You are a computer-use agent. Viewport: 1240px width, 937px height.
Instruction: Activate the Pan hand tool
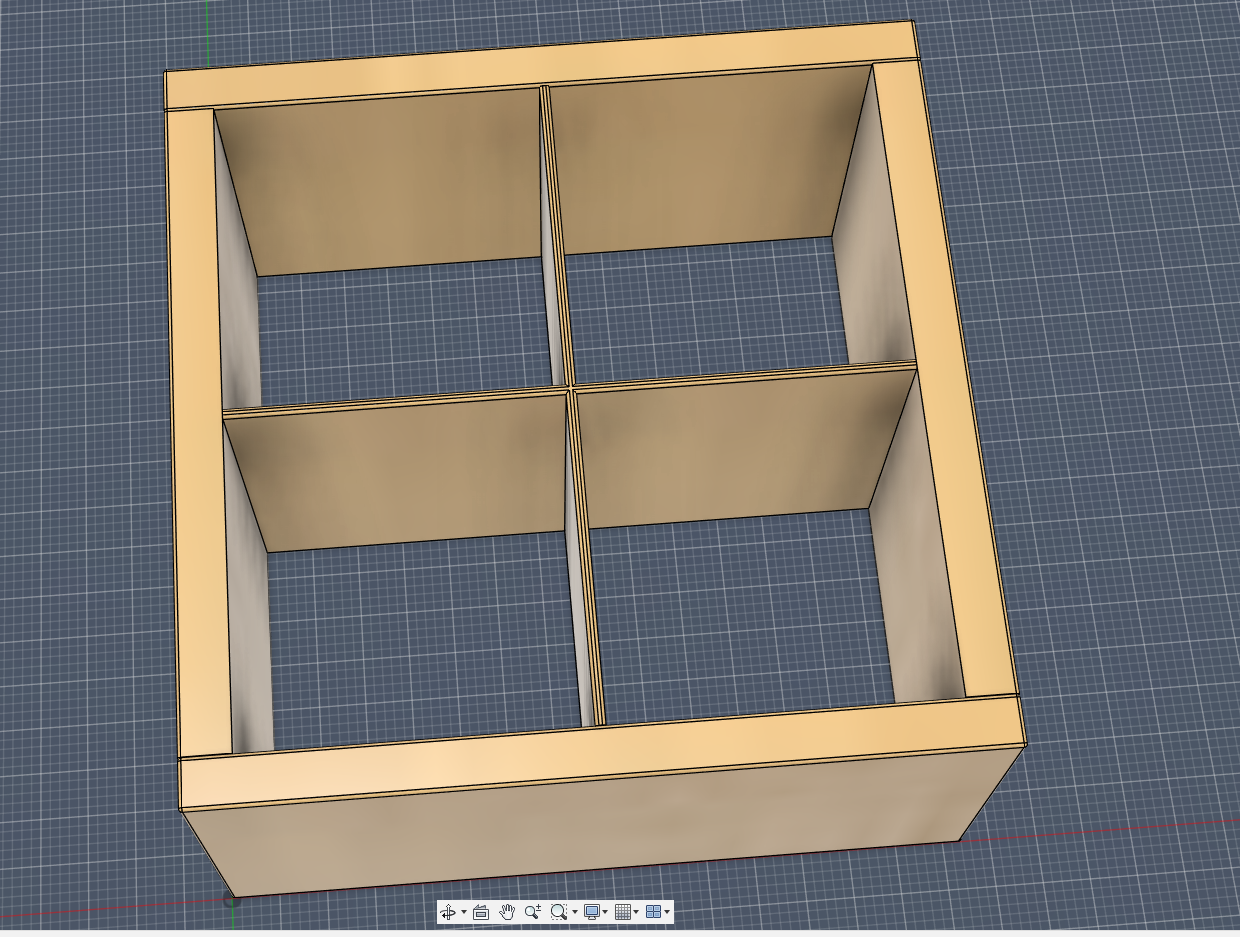(507, 912)
